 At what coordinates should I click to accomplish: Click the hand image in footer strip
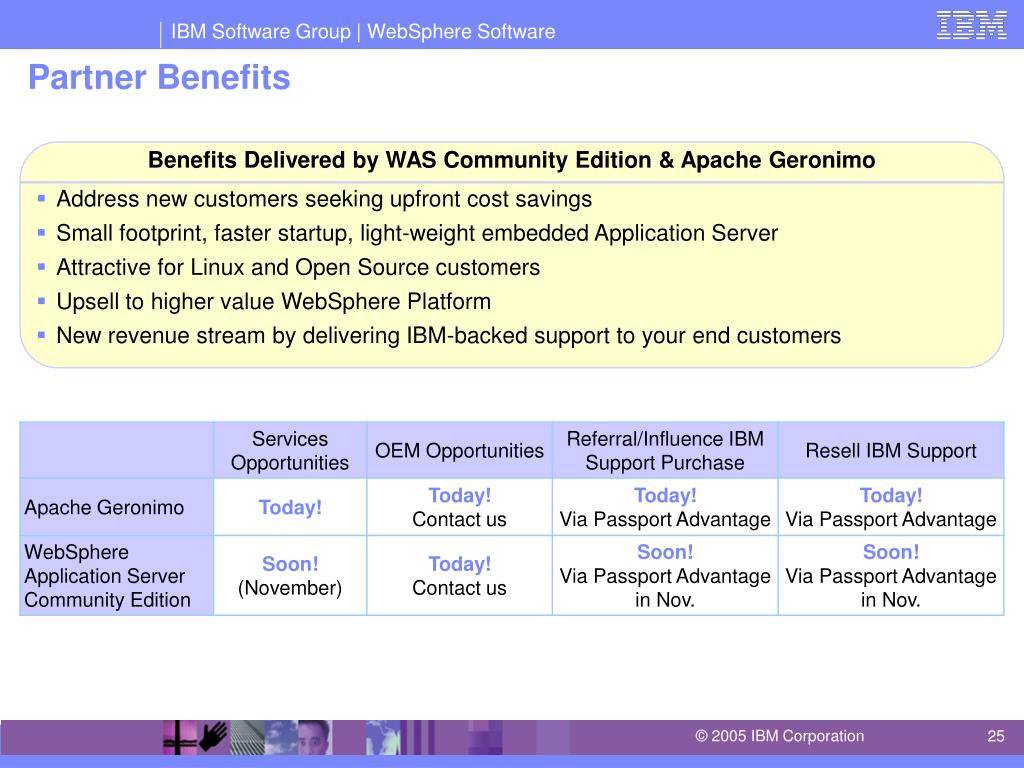[x=214, y=737]
